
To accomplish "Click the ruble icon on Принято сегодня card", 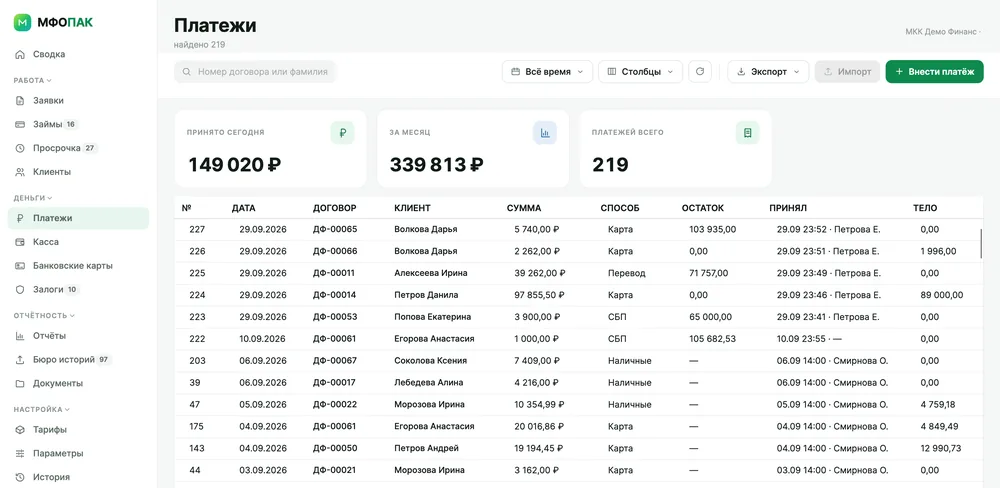I will tap(342, 133).
